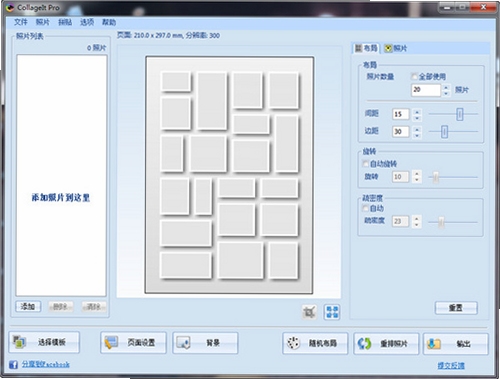Open the 分享到Facebook link
Viewport: 500px width, 379px height.
tap(46, 364)
